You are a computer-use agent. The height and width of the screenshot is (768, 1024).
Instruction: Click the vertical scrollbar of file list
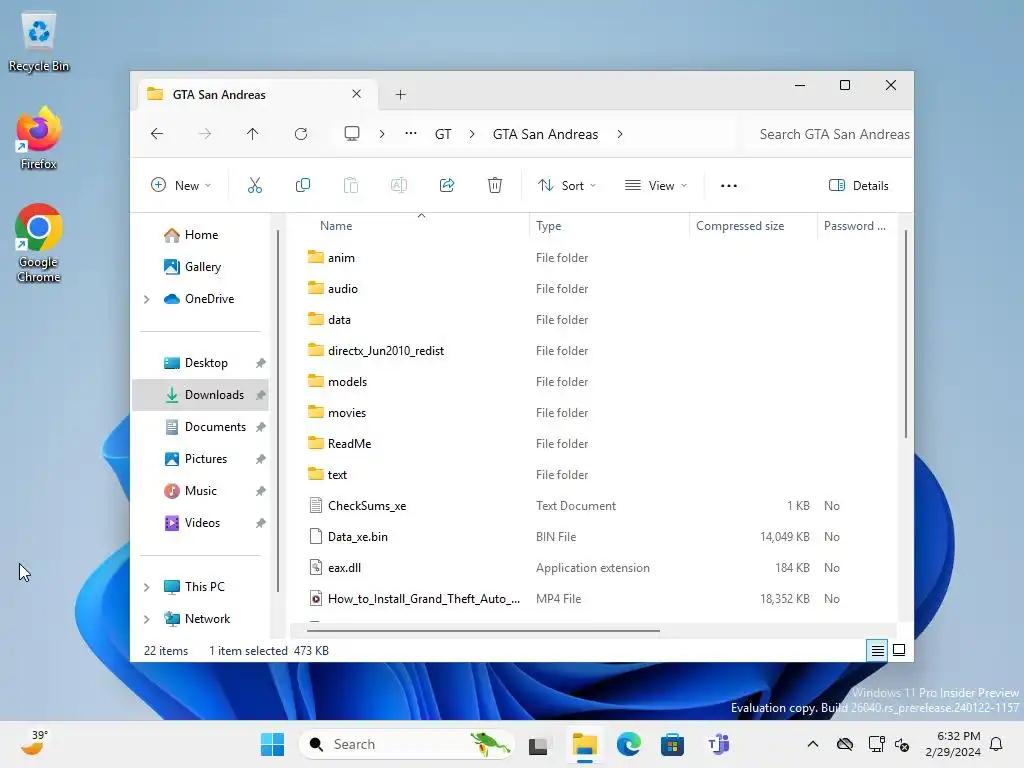click(906, 334)
